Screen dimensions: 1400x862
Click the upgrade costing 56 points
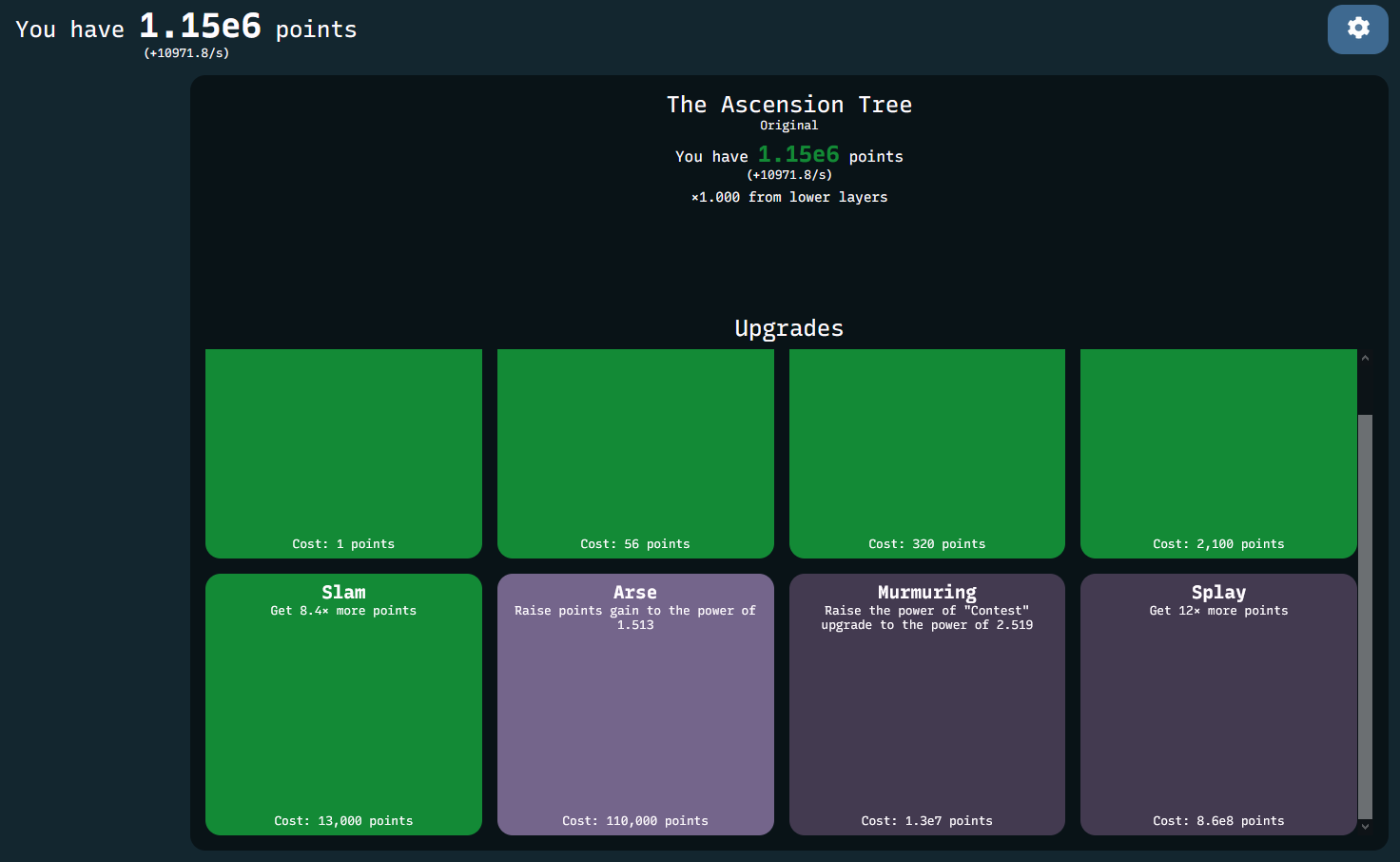point(635,454)
